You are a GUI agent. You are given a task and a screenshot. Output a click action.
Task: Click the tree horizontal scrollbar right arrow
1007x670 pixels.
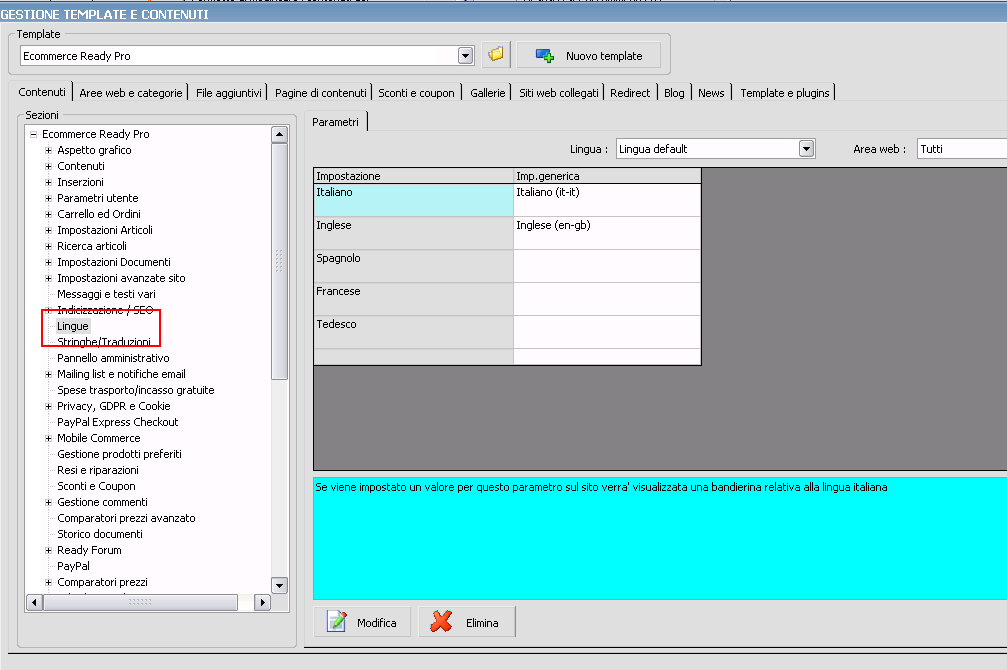coord(262,602)
